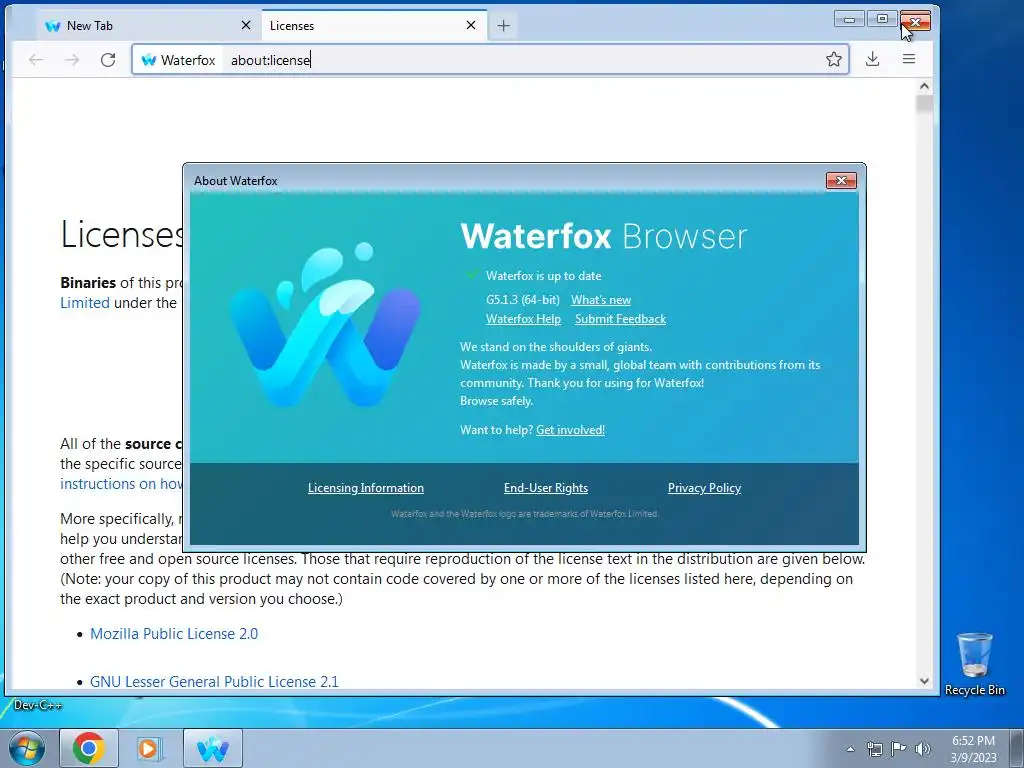Screen dimensions: 1024x768
Task: Click the browser back arrow
Action: click(36, 60)
